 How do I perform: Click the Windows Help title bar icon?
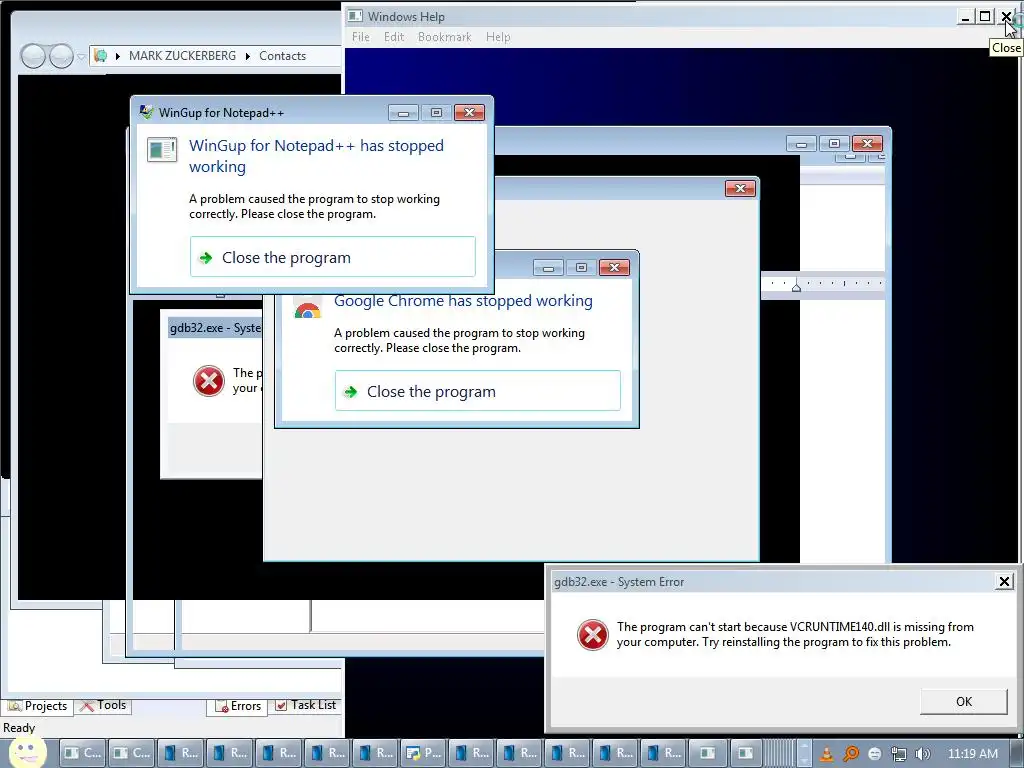click(x=355, y=16)
